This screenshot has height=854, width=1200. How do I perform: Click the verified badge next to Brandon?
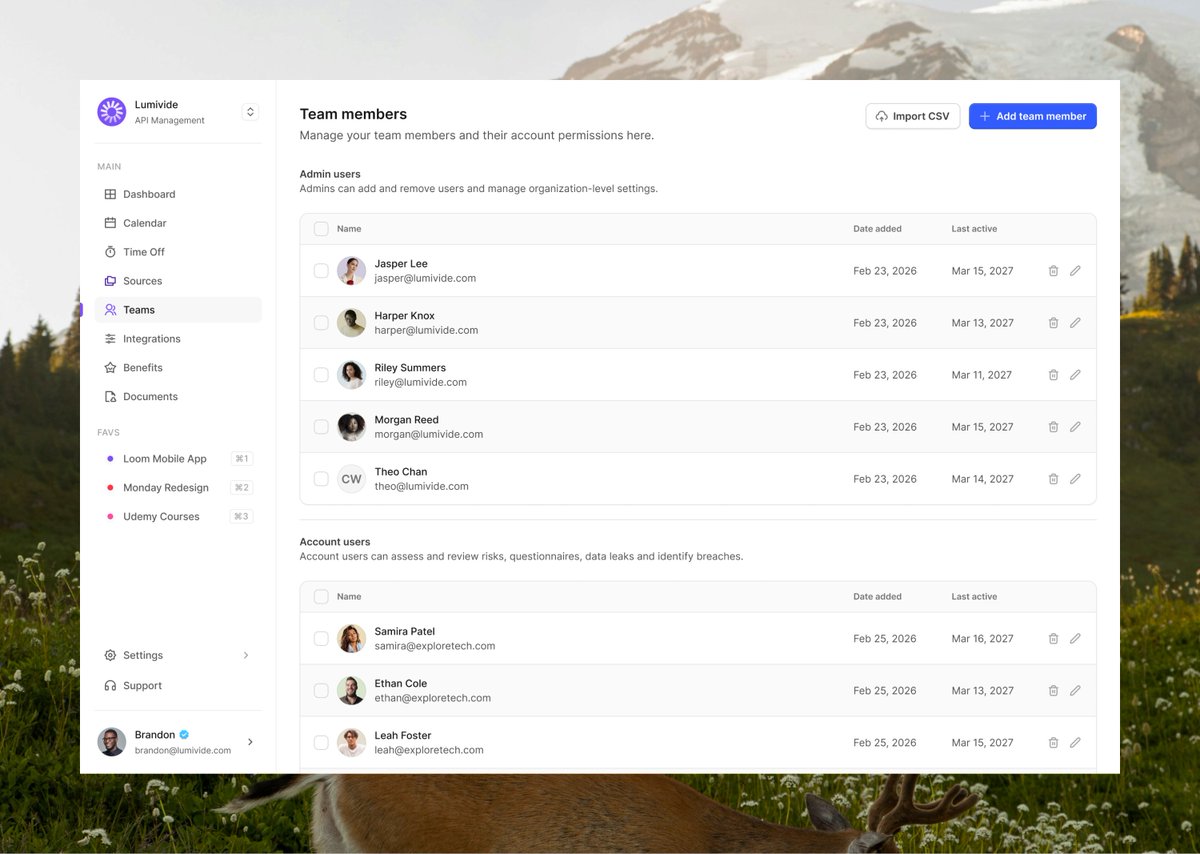click(x=184, y=735)
